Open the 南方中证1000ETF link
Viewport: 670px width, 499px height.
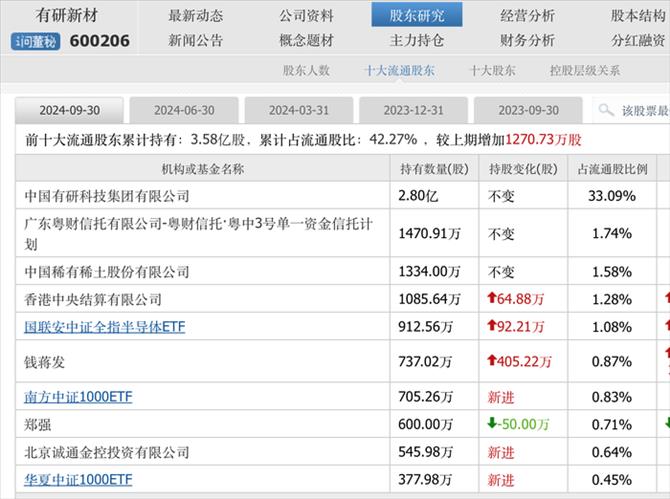(78, 397)
